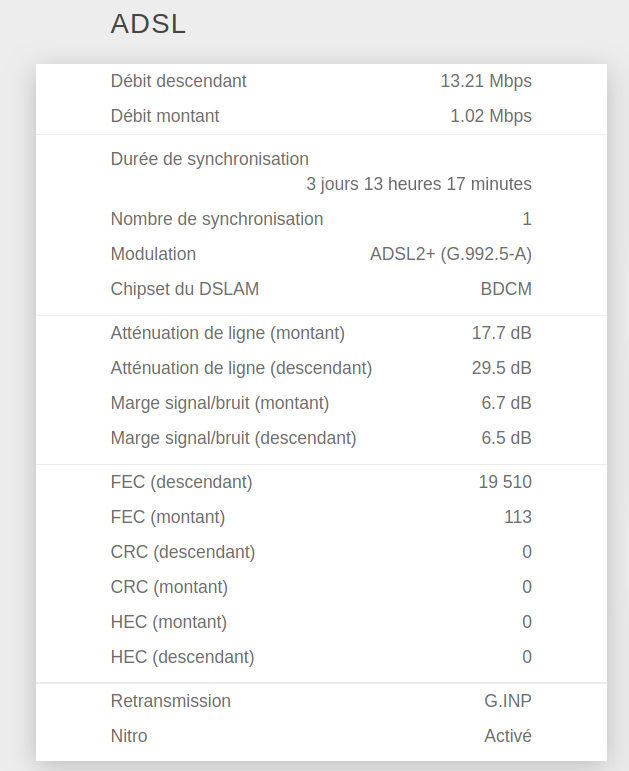629x771 pixels.
Task: Select the Débit descendant 13.21 Mbps value
Action: (x=486, y=81)
